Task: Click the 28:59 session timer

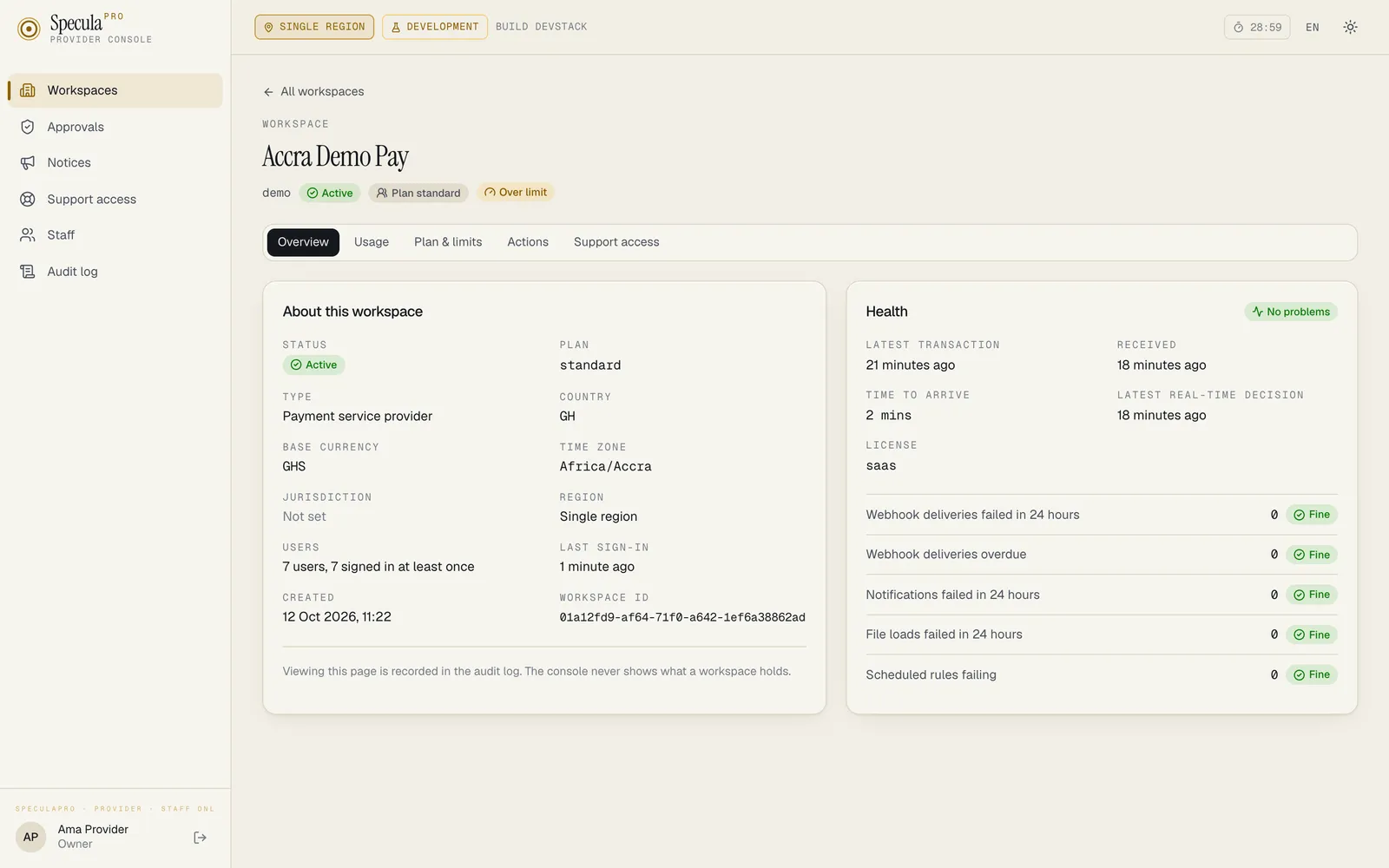Action: (1257, 27)
